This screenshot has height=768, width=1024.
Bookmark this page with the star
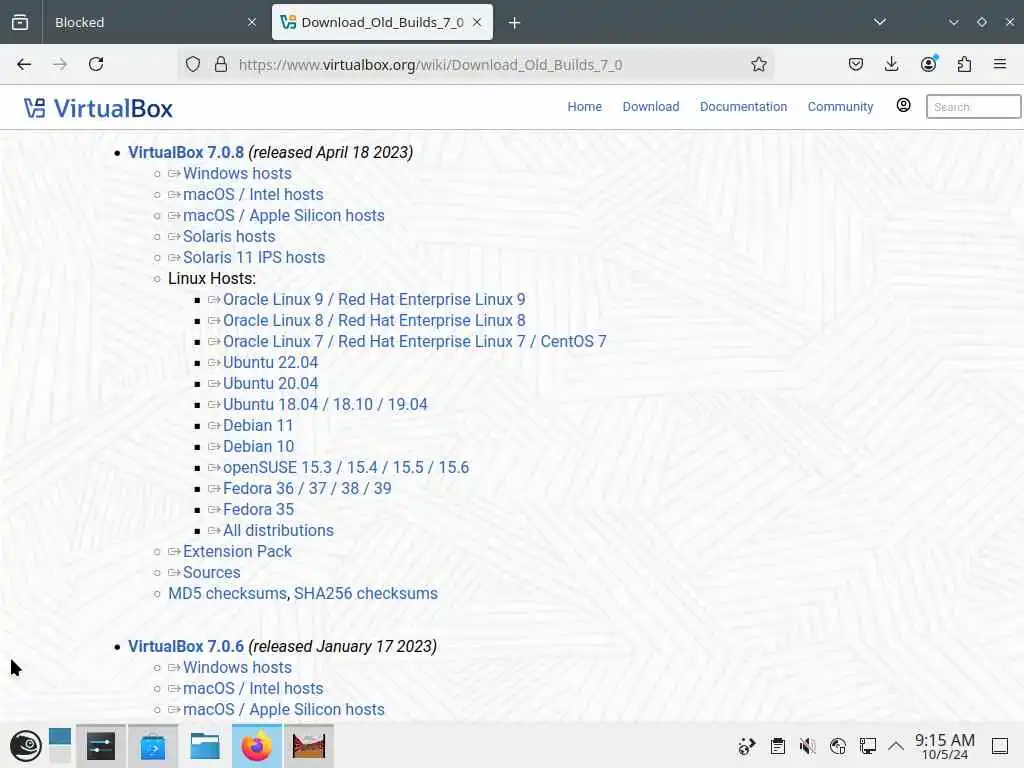tap(758, 64)
